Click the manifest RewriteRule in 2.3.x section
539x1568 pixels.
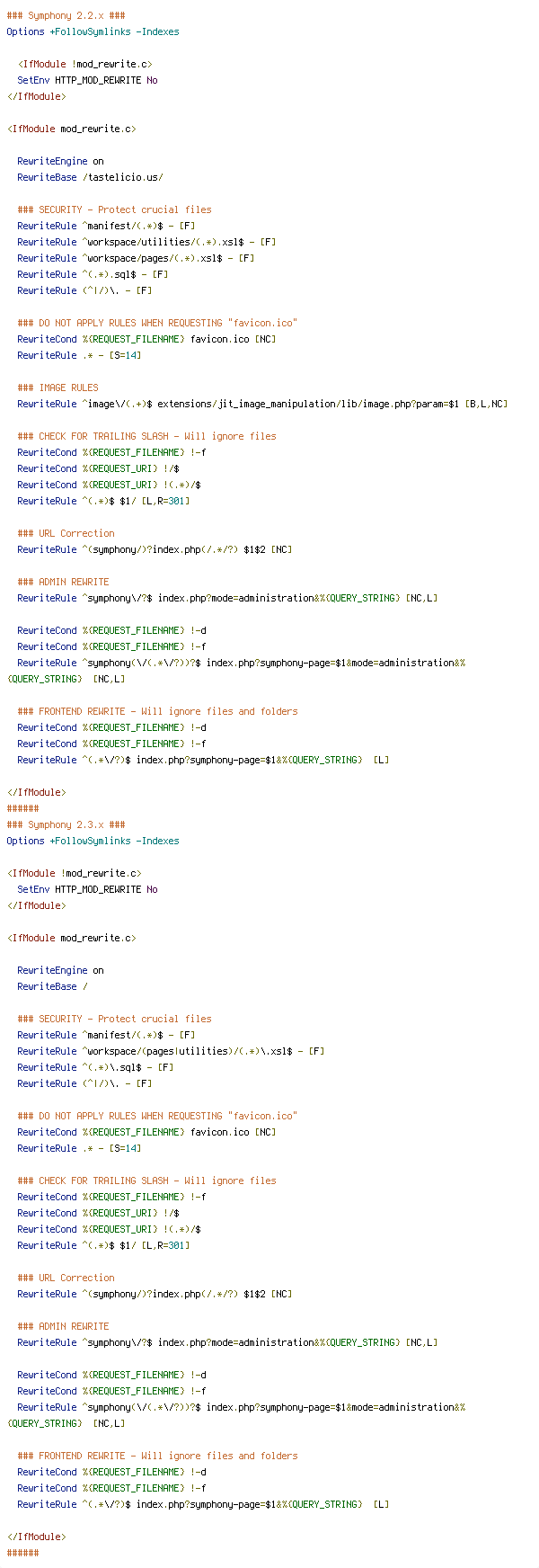pyautogui.click(x=106, y=1035)
